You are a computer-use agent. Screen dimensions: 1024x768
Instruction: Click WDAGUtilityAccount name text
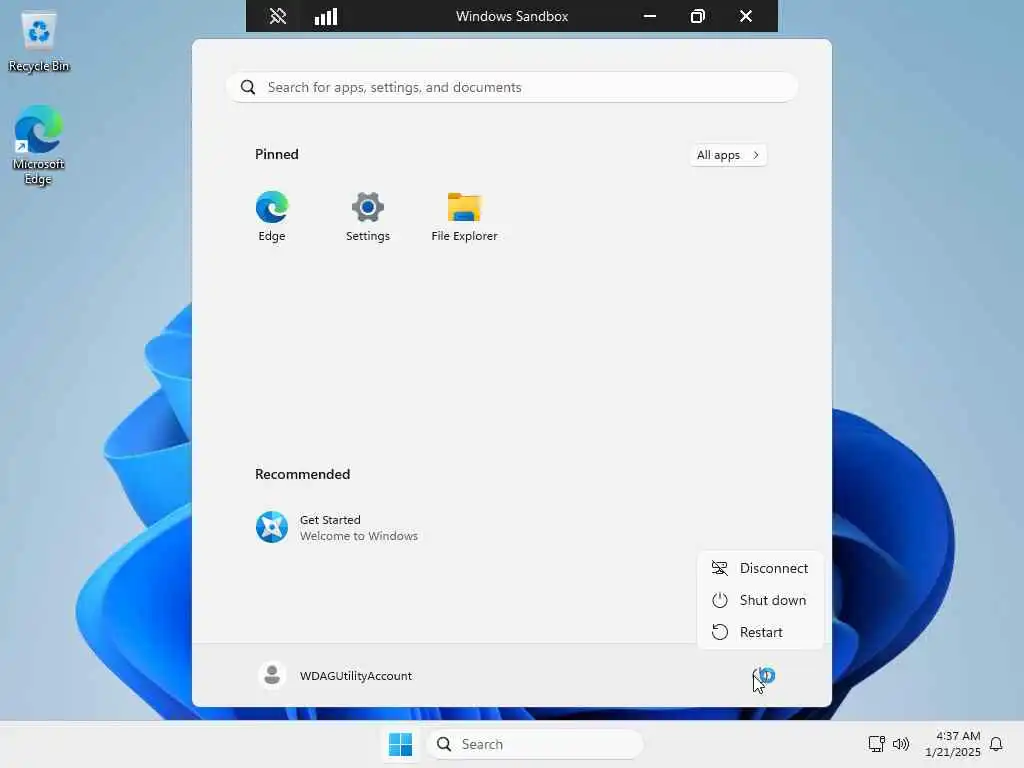pyautogui.click(x=356, y=676)
